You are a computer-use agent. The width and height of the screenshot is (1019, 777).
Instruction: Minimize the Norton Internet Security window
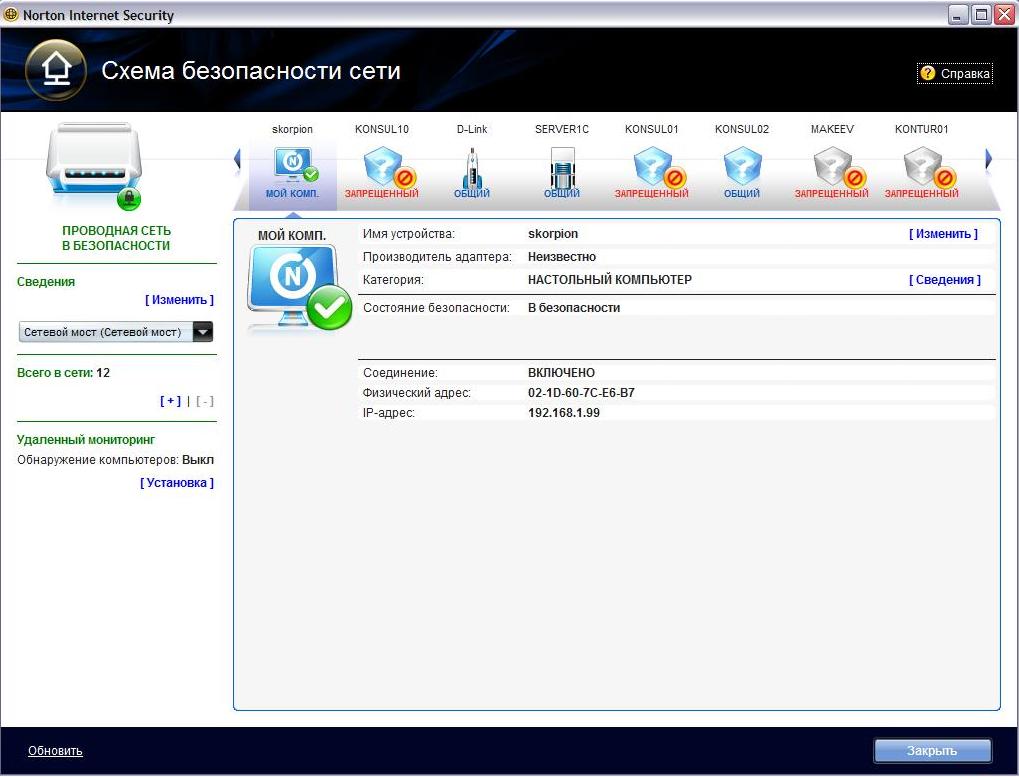(958, 14)
